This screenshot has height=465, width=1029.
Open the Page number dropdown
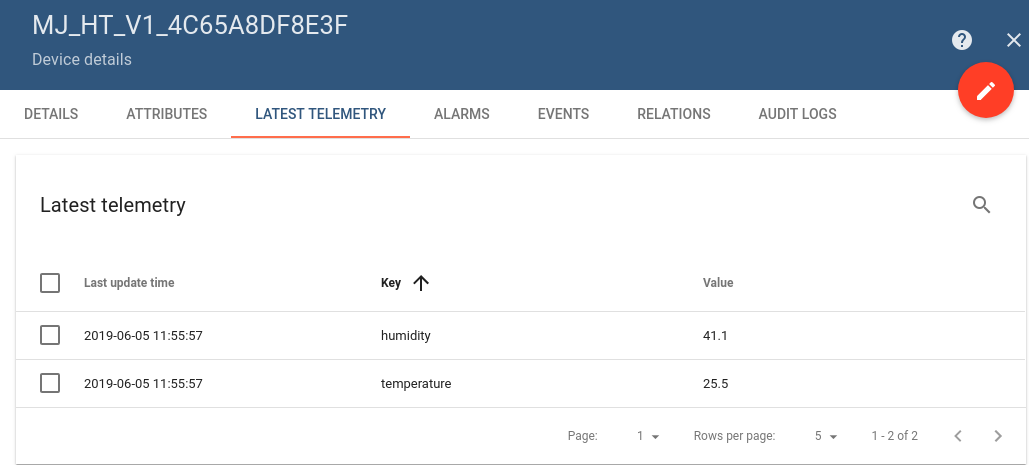649,436
